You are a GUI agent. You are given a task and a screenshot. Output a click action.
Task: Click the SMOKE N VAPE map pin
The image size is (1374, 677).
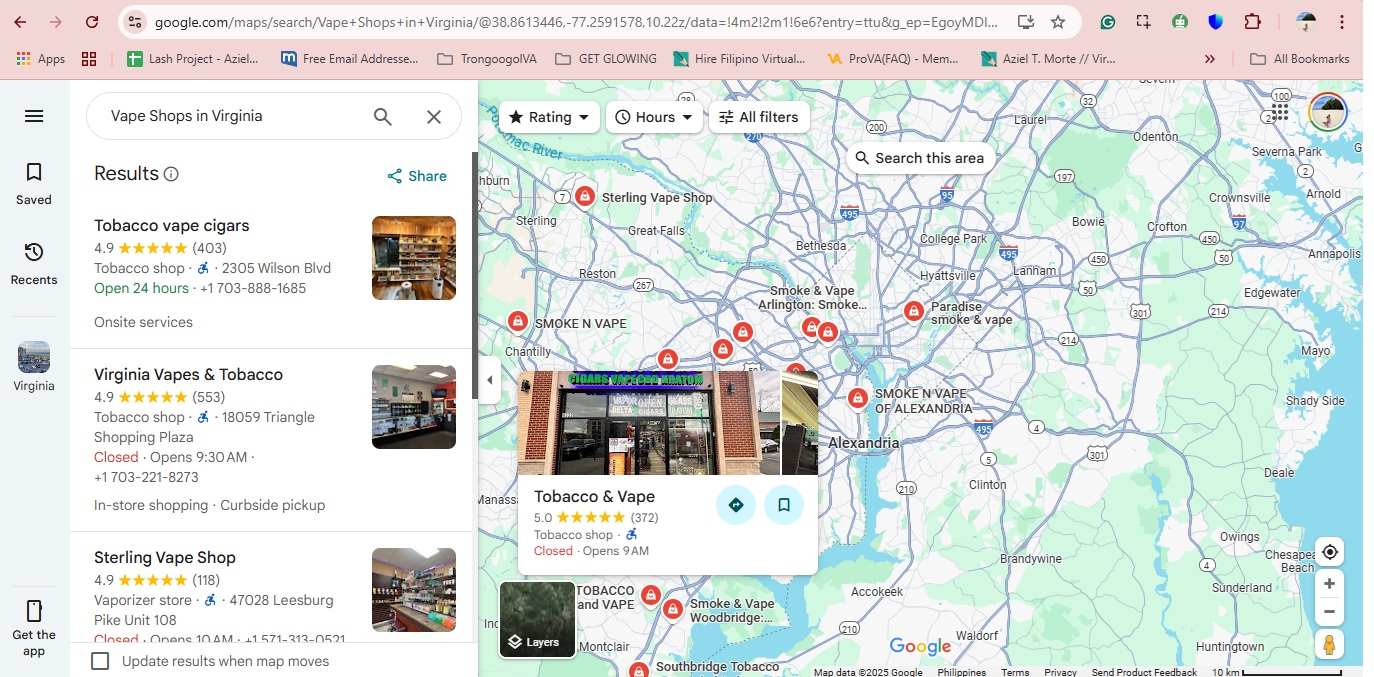[518, 322]
